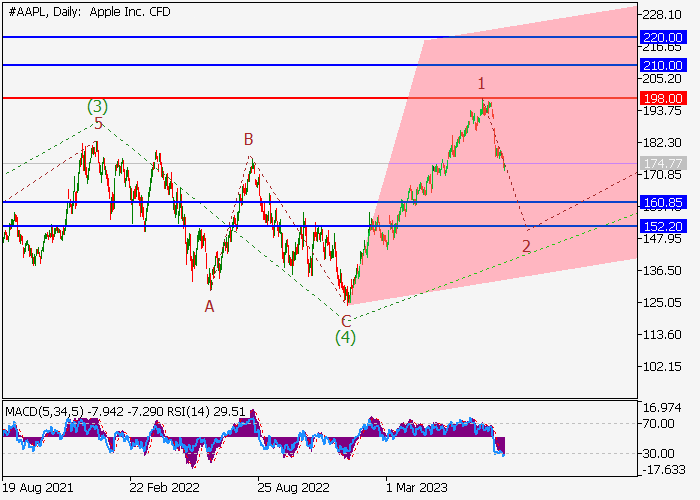Click the wave label 1 near the peak
The height and width of the screenshot is (500, 700).
click(x=481, y=83)
